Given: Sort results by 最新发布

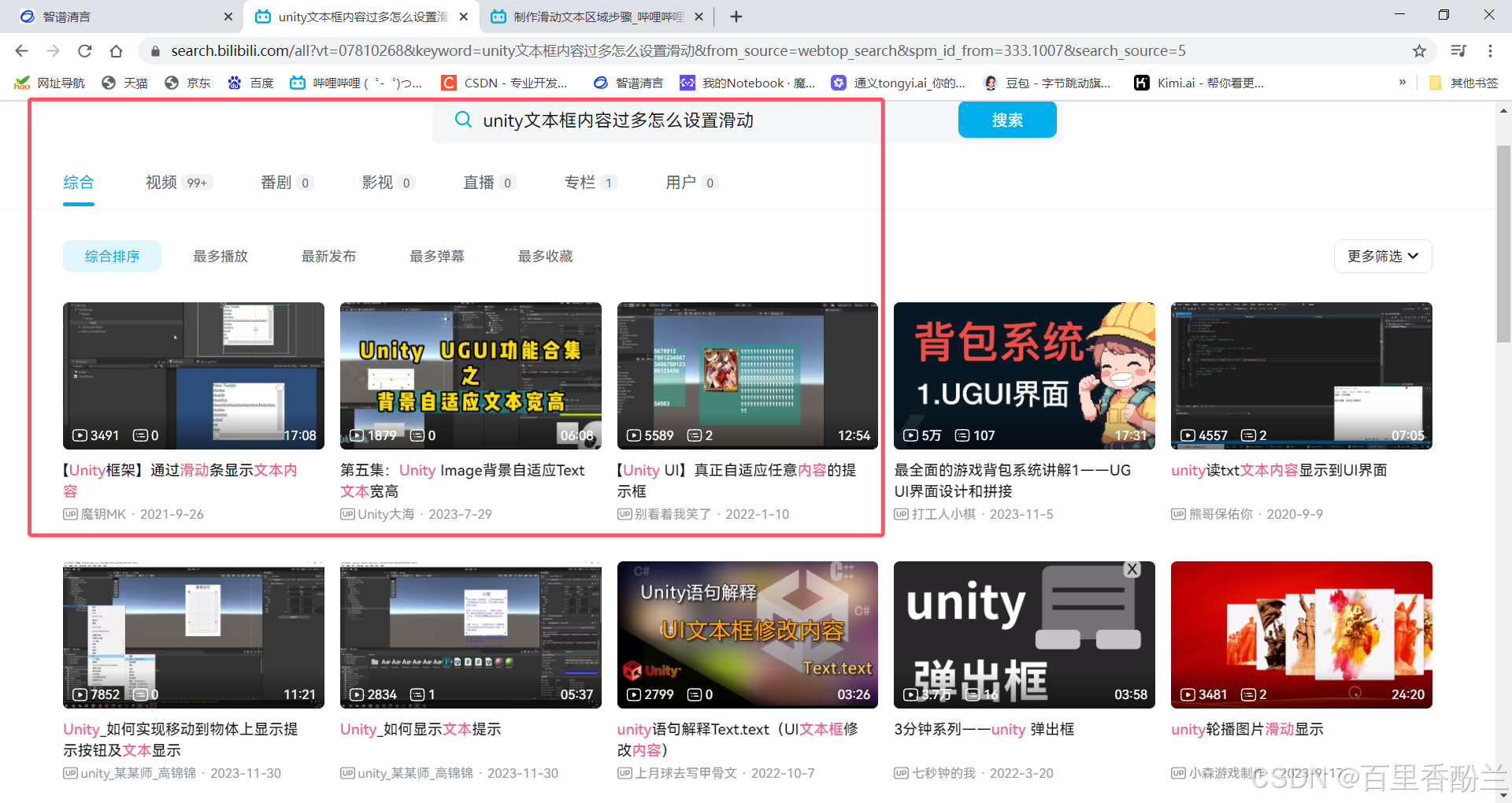Looking at the screenshot, I should [x=328, y=257].
